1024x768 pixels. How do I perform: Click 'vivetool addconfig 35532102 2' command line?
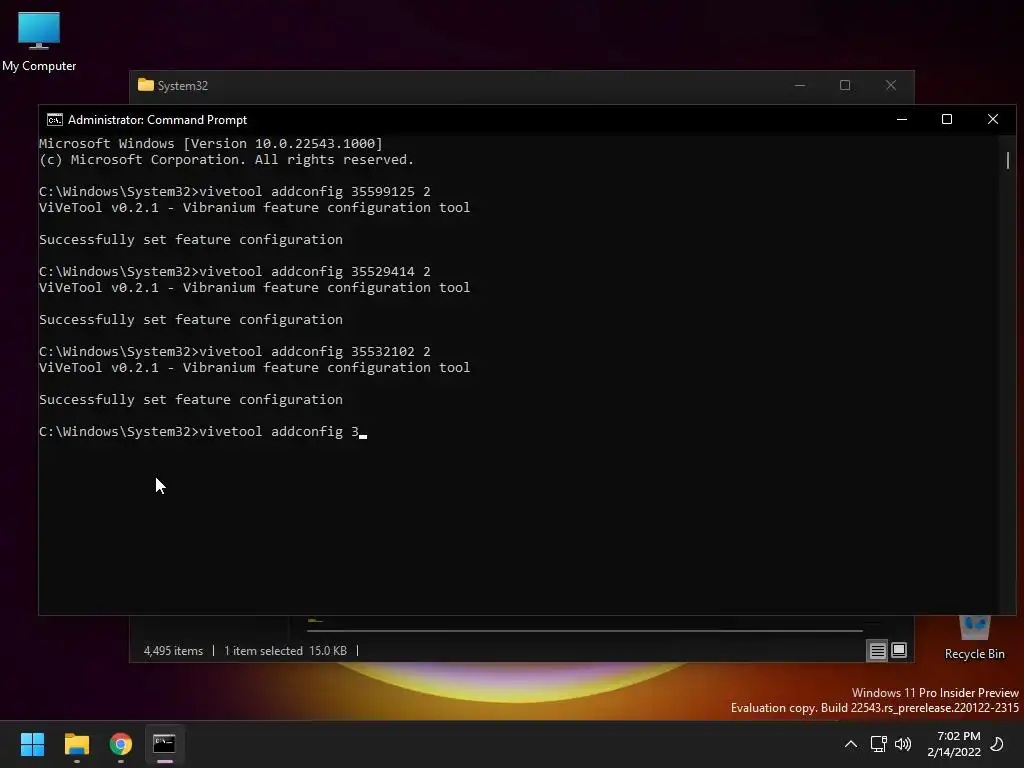(x=234, y=352)
